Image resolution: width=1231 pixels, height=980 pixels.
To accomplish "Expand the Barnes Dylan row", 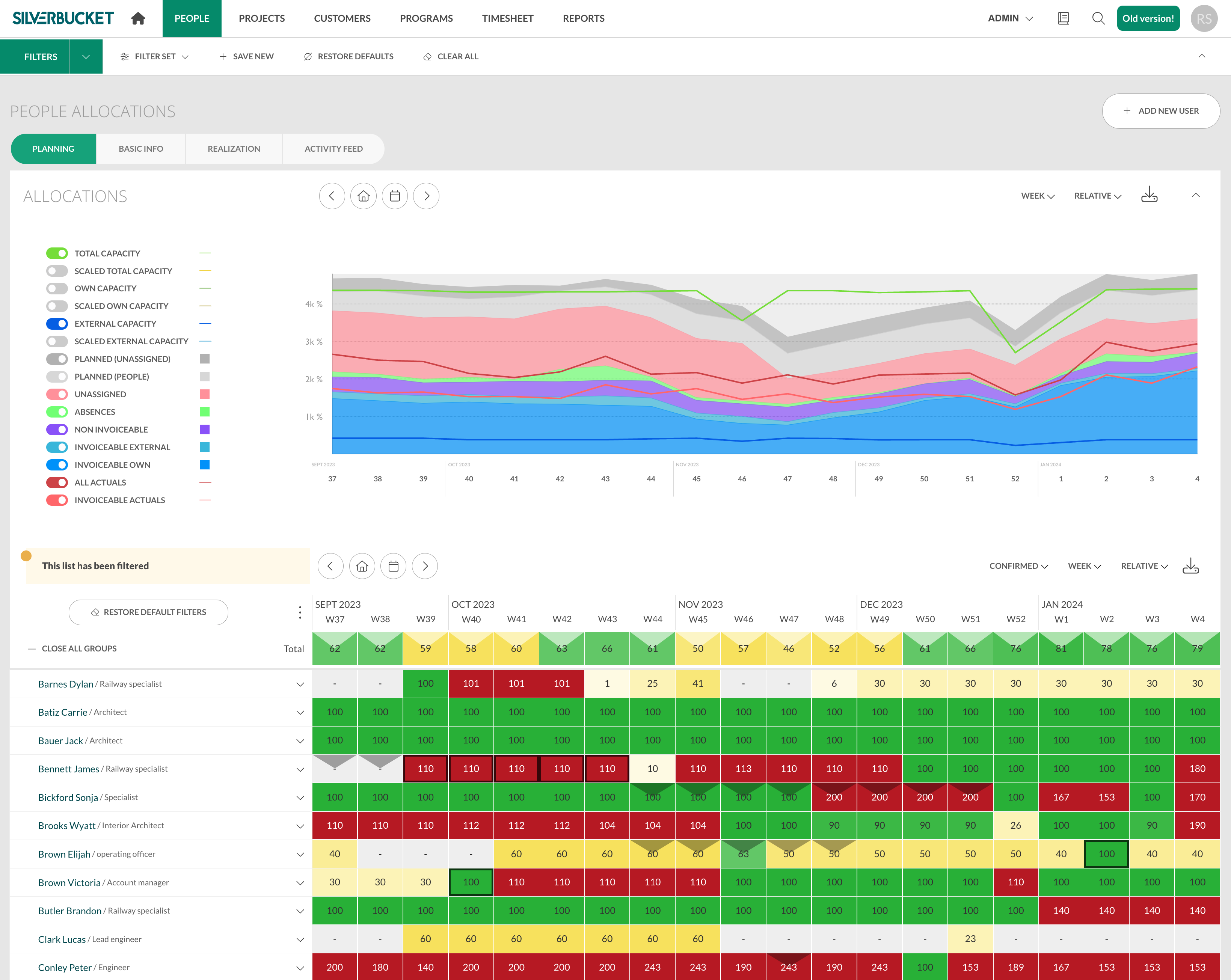I will coord(300,684).
